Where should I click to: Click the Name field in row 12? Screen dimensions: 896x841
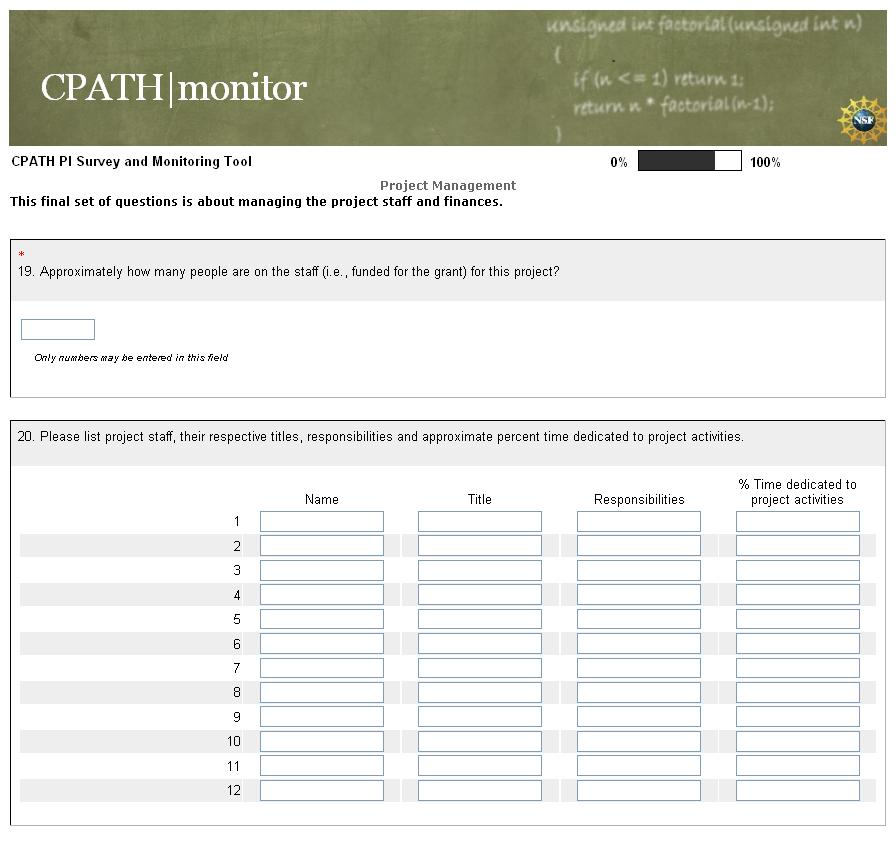coord(322,790)
